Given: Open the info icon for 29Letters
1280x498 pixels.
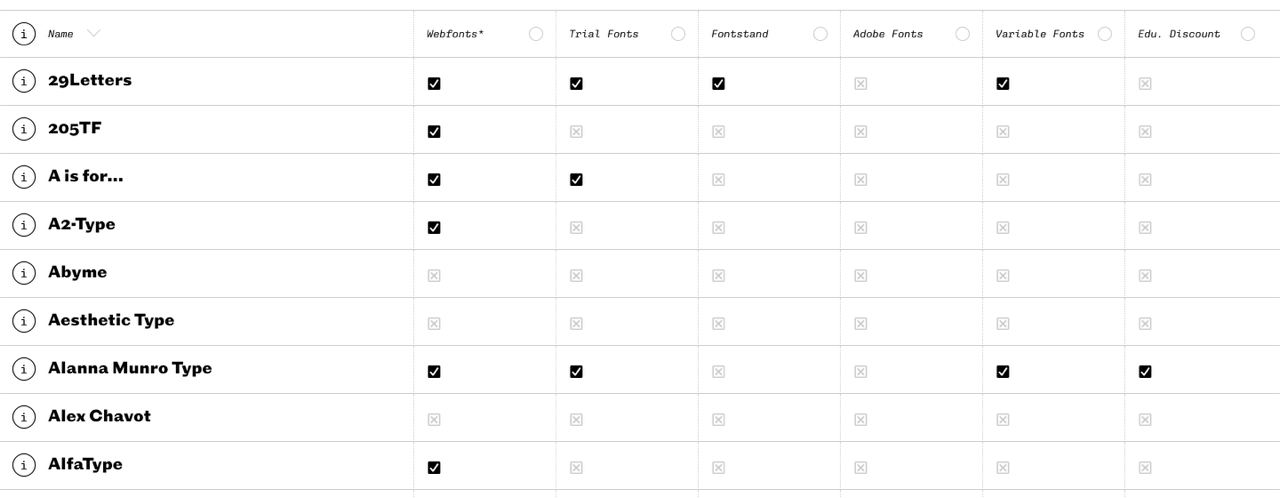Looking at the screenshot, I should 24,81.
